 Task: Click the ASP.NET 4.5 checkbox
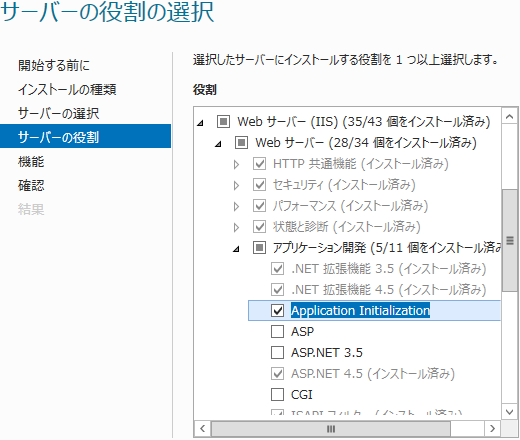coord(277,374)
